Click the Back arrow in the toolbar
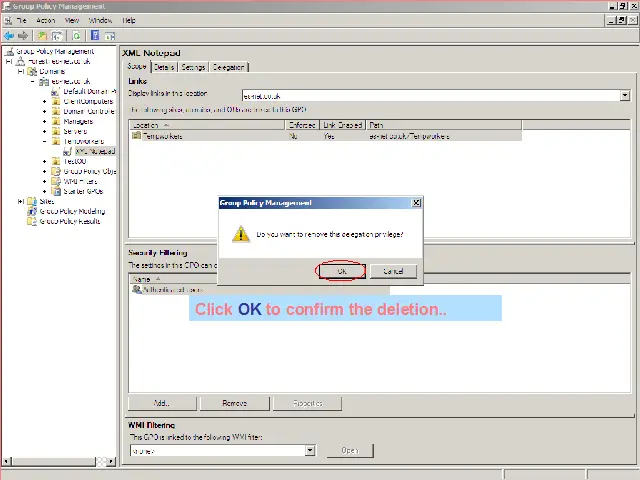The height and width of the screenshot is (480, 640). (9, 35)
